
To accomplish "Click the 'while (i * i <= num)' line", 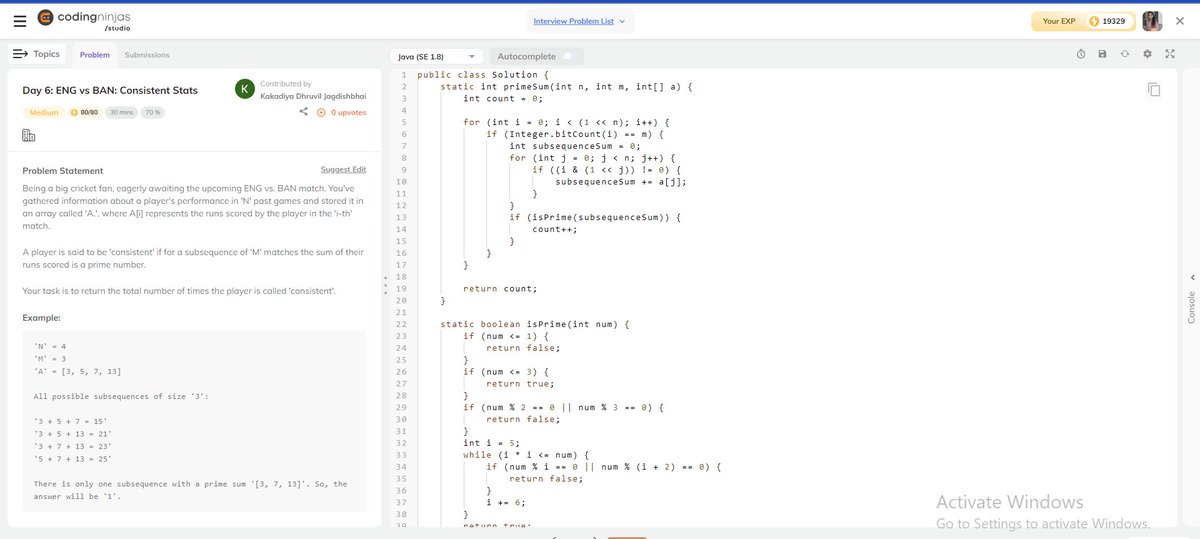I will [533, 455].
